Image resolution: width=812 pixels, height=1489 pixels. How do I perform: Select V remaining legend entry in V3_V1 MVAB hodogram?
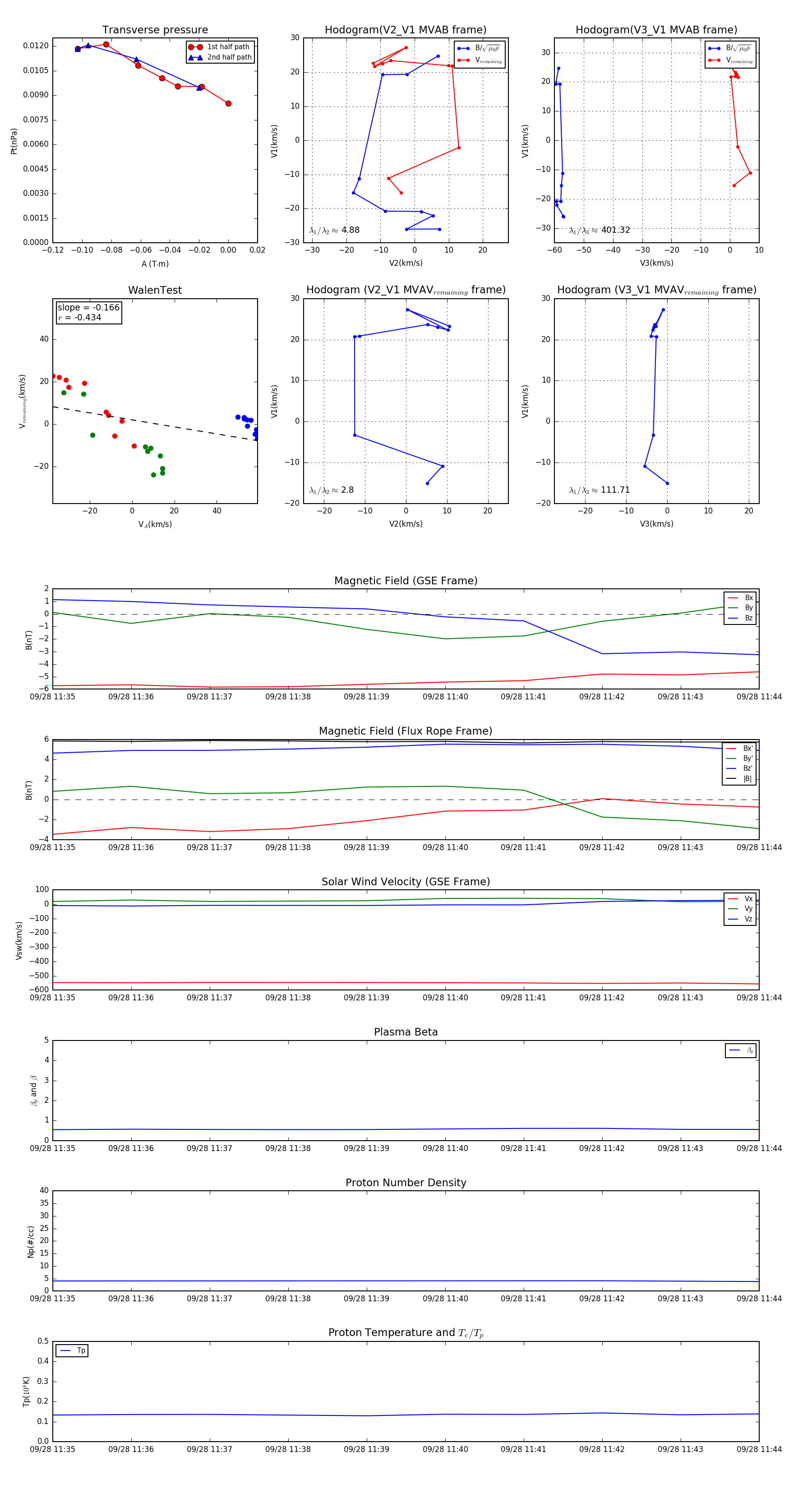[730, 60]
